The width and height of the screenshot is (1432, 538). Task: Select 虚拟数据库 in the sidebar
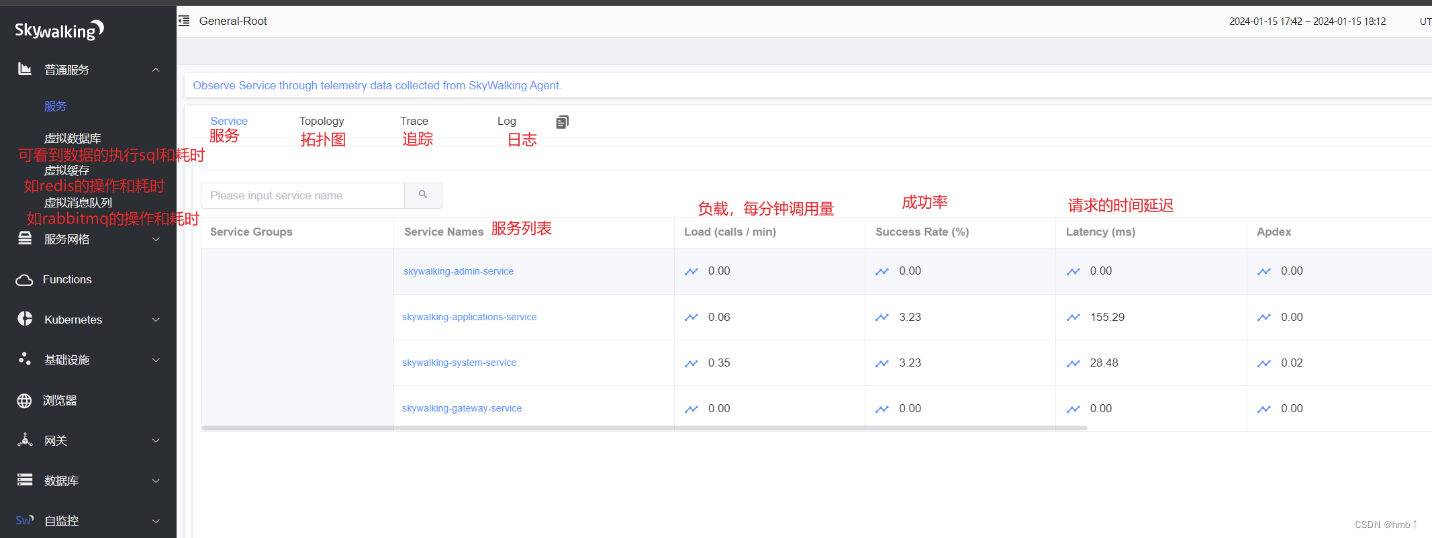point(73,138)
